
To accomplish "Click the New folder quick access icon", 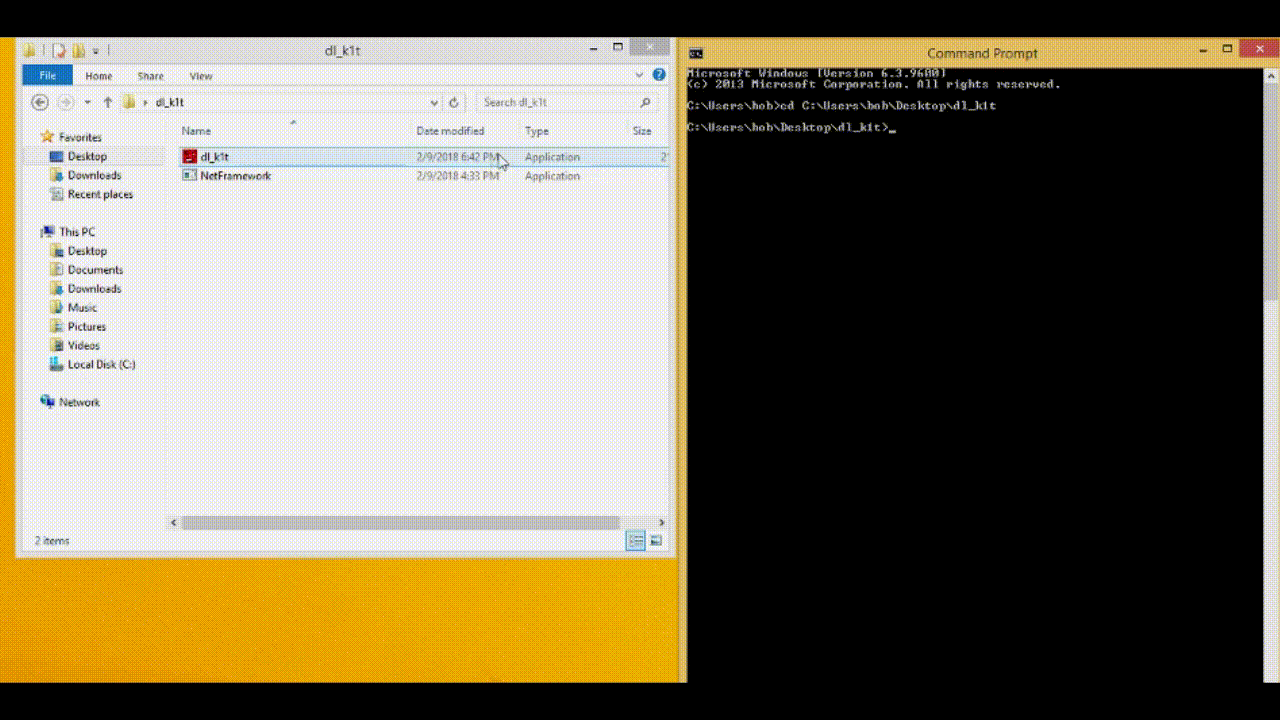I will pyautogui.click(x=78, y=50).
